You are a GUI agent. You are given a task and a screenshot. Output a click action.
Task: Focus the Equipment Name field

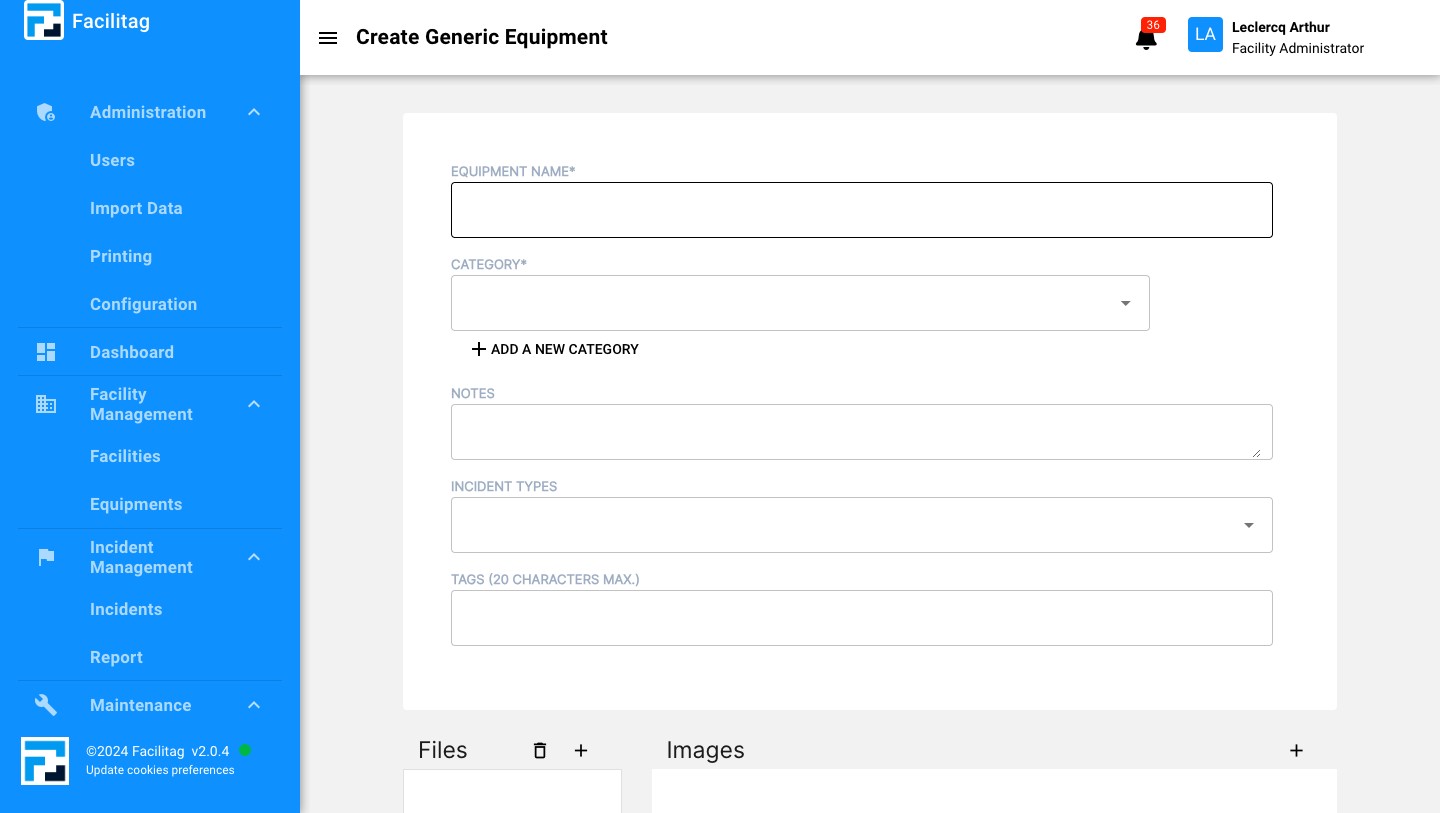click(x=861, y=210)
